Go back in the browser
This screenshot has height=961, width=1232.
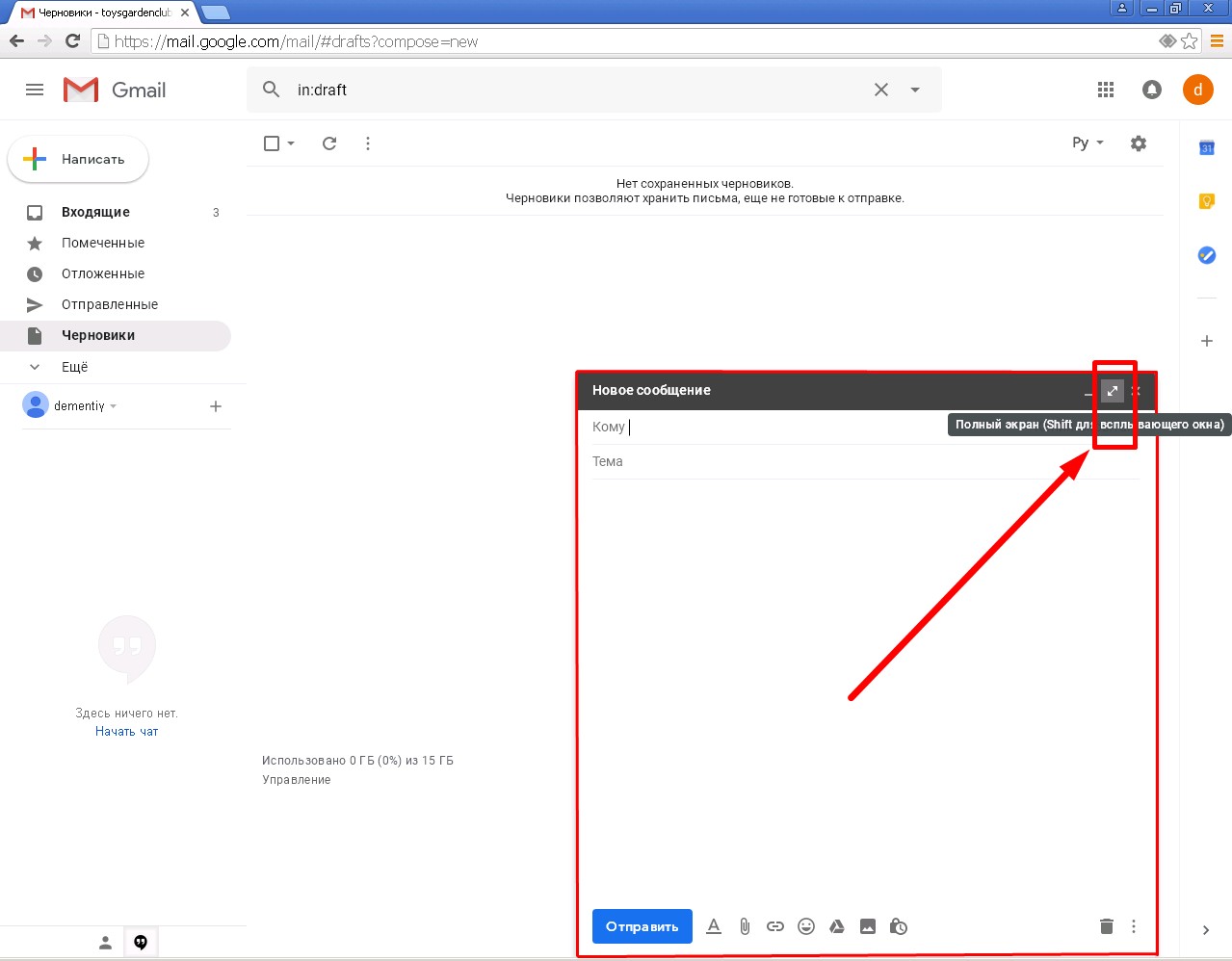pos(16,40)
